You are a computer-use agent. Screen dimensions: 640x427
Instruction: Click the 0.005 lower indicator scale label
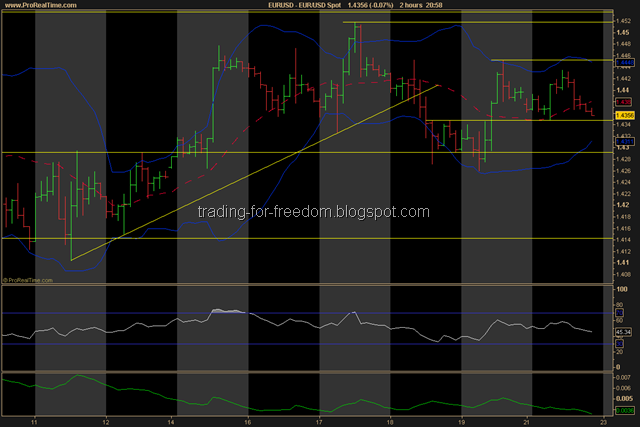pos(624,398)
